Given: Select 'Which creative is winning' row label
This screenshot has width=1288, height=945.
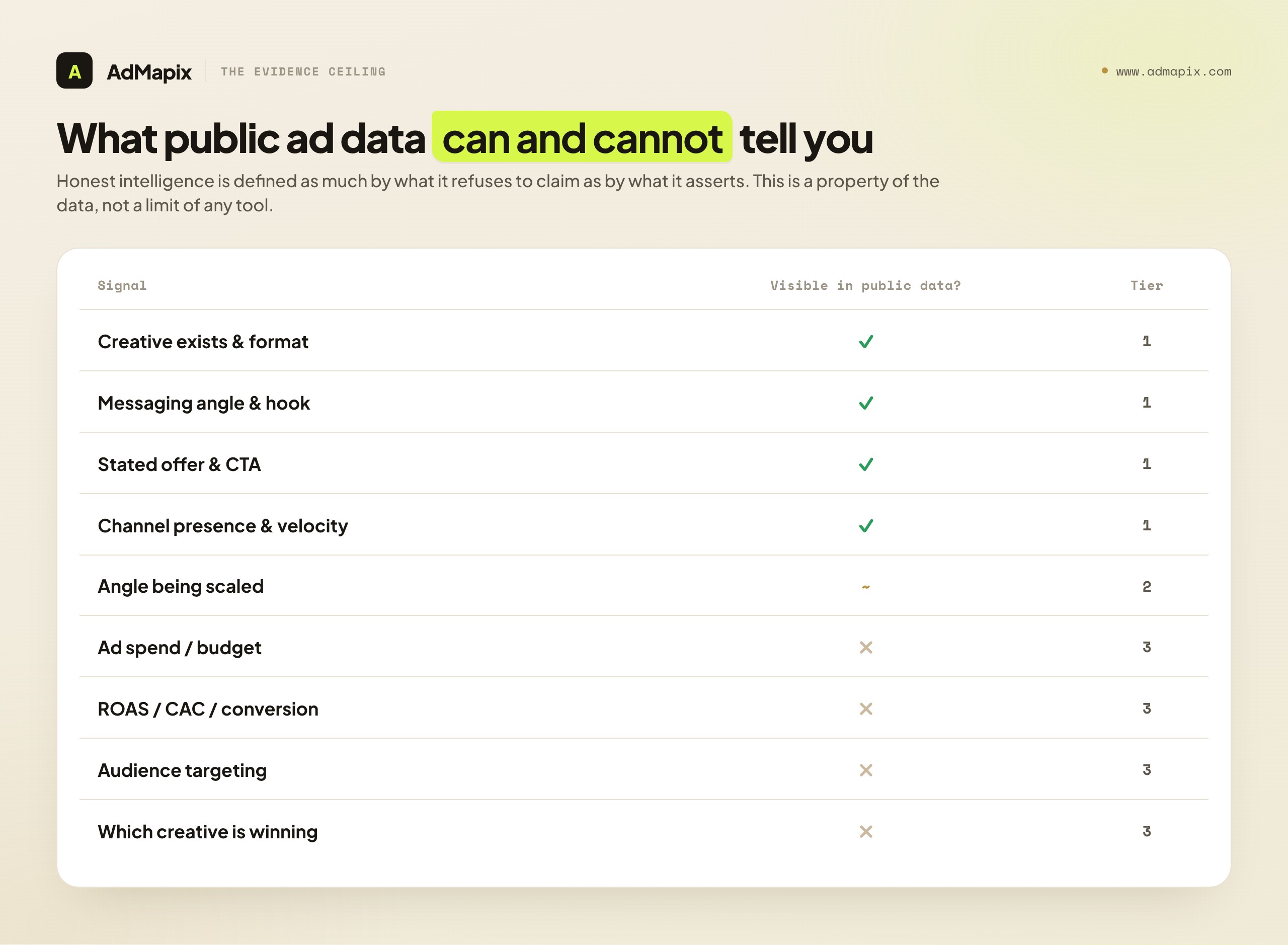Looking at the screenshot, I should (208, 832).
